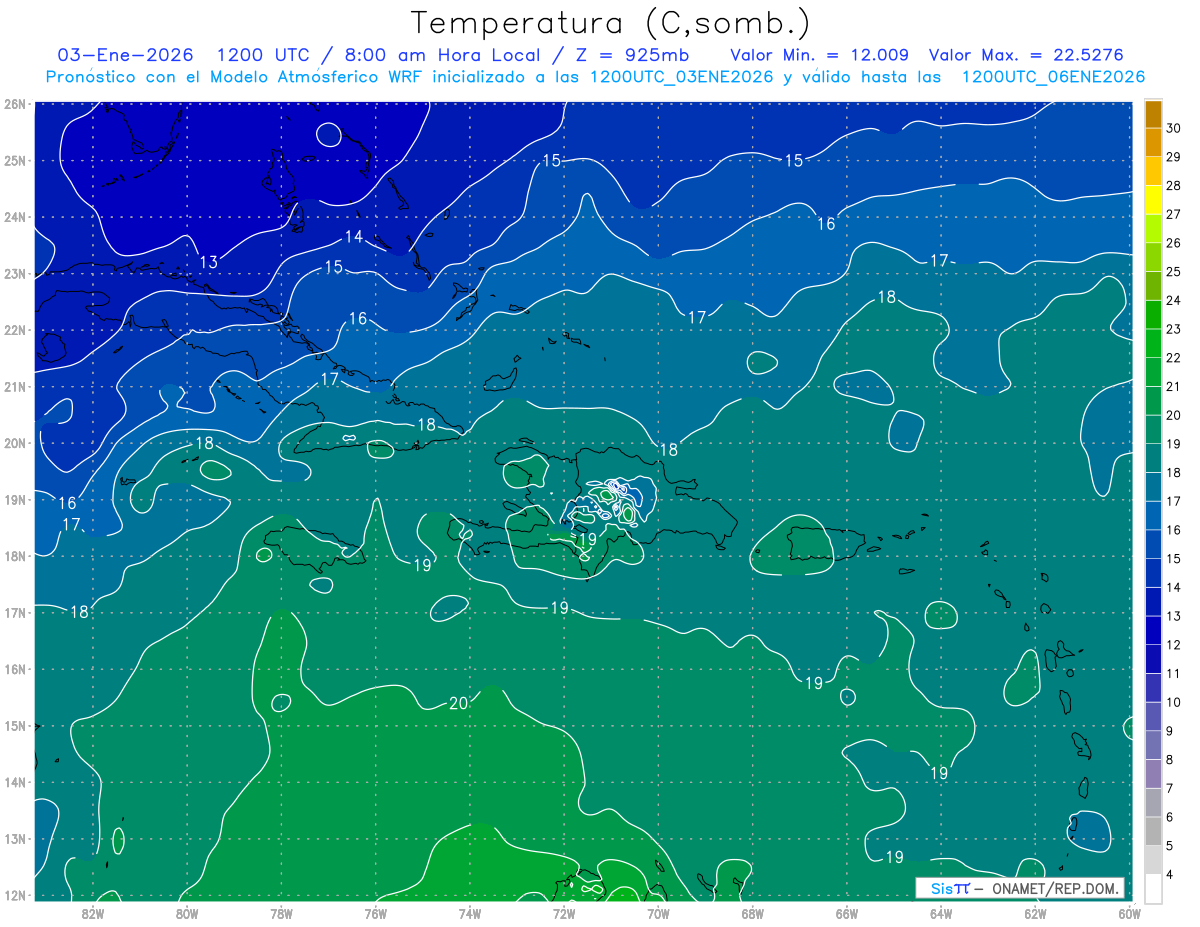Click the '14' contour label on the map
Viewport: 1200px width, 927px height.
coord(354,237)
